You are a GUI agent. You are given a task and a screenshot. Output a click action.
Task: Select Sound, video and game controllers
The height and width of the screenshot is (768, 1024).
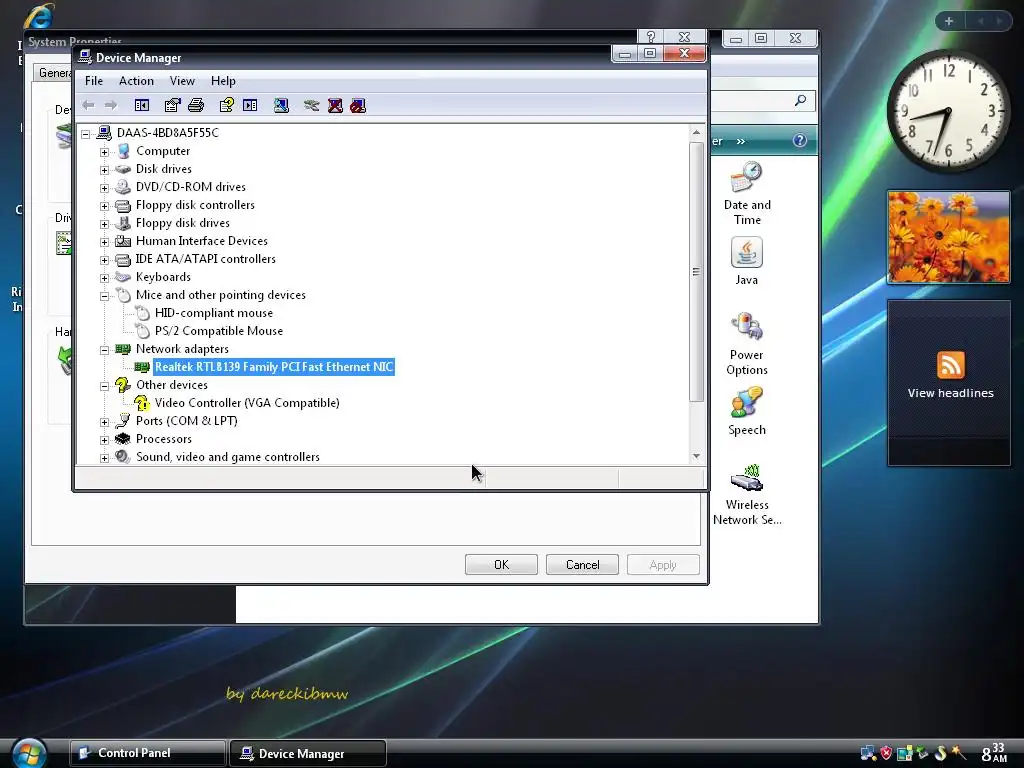click(228, 457)
